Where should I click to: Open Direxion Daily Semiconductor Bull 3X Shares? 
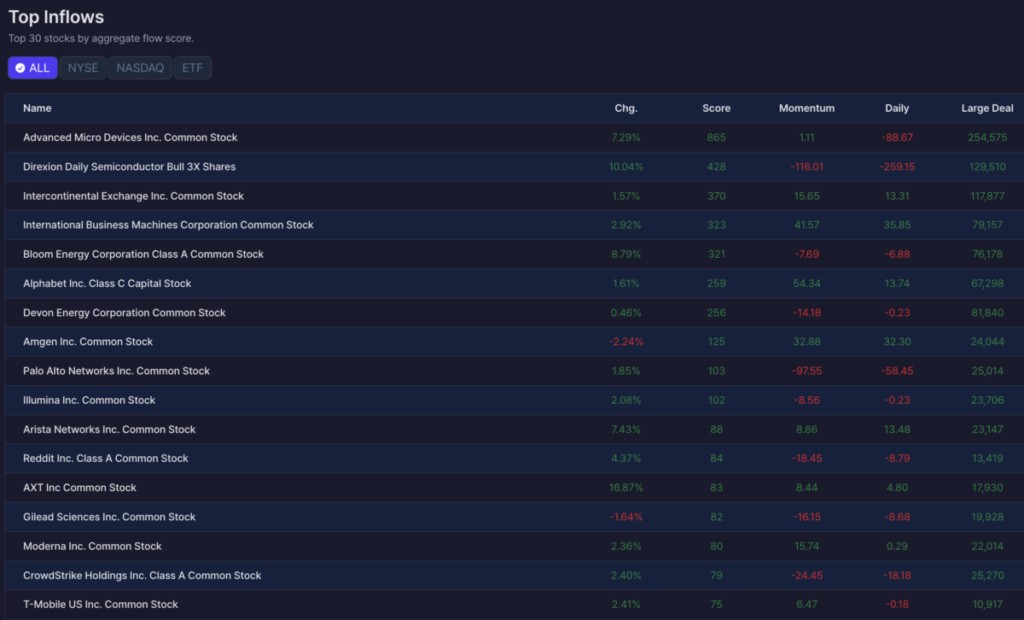(x=514, y=167)
